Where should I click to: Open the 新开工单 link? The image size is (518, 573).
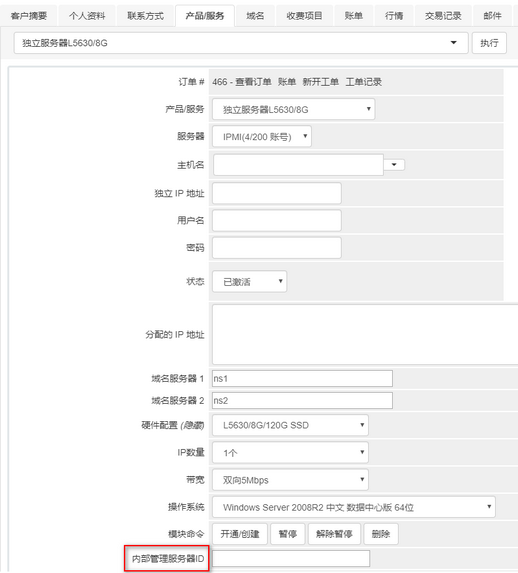point(321,82)
